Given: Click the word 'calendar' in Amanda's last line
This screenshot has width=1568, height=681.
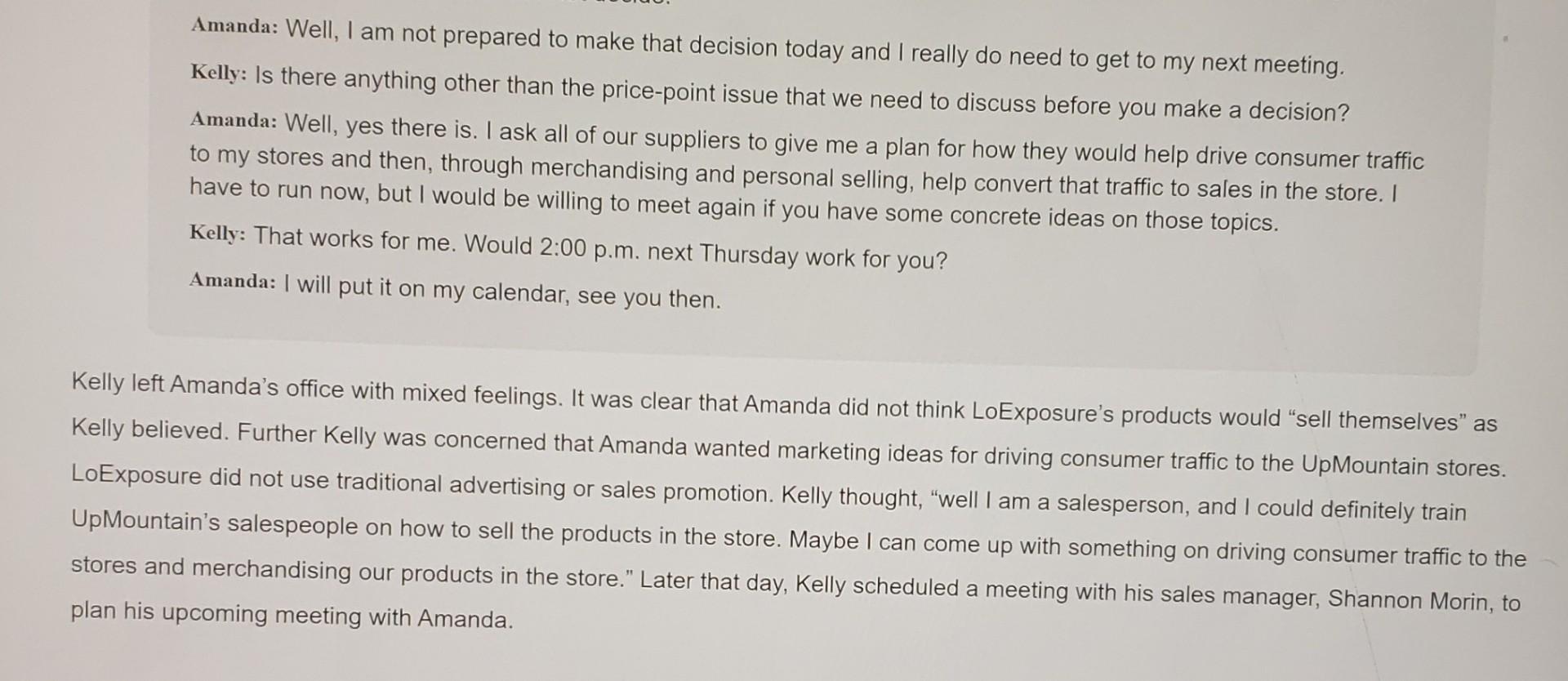Looking at the screenshot, I should click(x=520, y=292).
